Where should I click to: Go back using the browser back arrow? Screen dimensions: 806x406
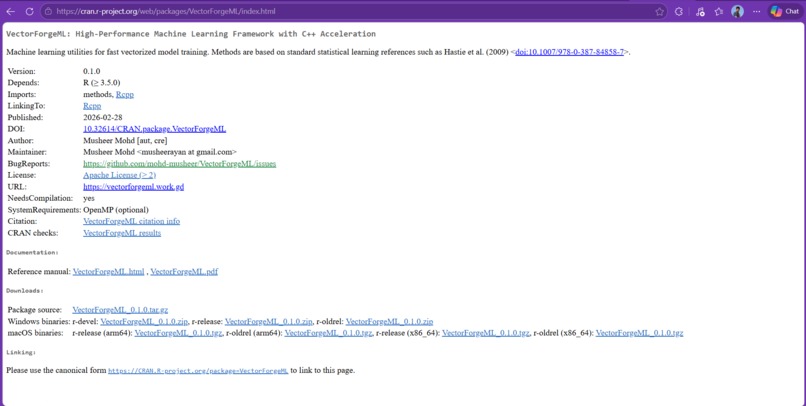point(10,11)
